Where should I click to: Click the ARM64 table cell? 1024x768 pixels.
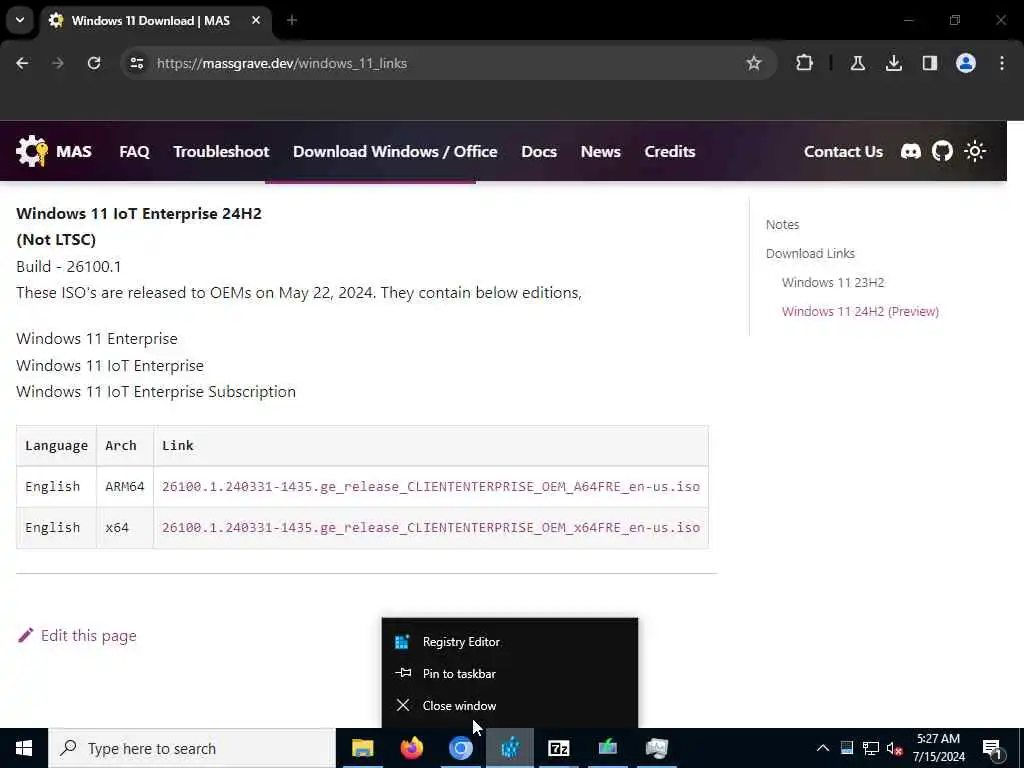click(125, 487)
